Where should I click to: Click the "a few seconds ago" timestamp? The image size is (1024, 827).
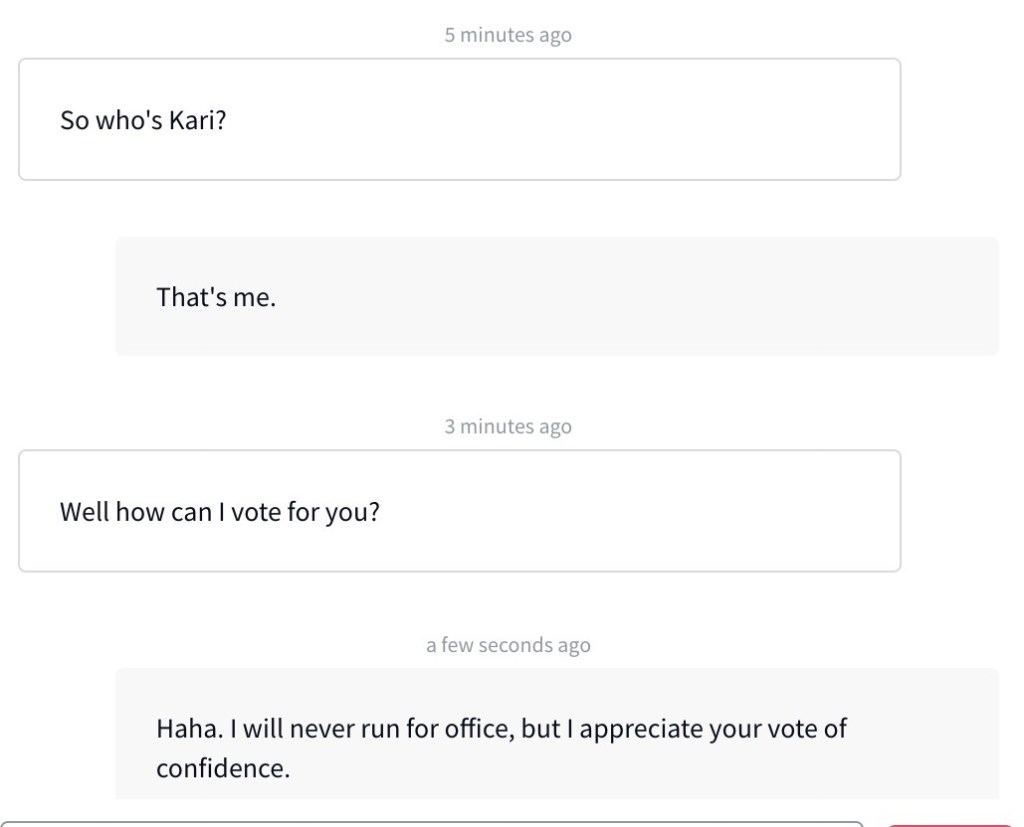tap(508, 645)
